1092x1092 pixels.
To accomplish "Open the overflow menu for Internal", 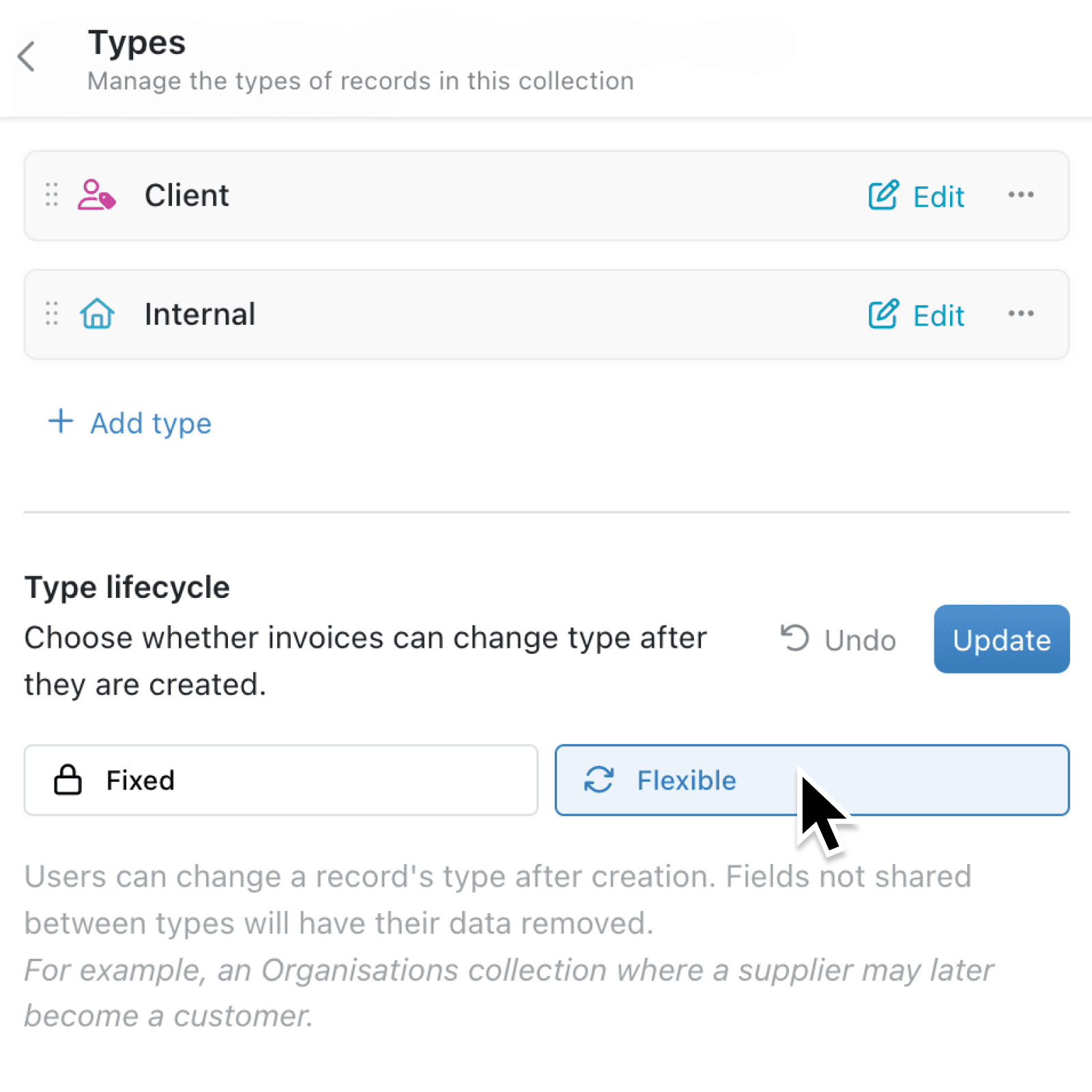I will coord(1021,314).
